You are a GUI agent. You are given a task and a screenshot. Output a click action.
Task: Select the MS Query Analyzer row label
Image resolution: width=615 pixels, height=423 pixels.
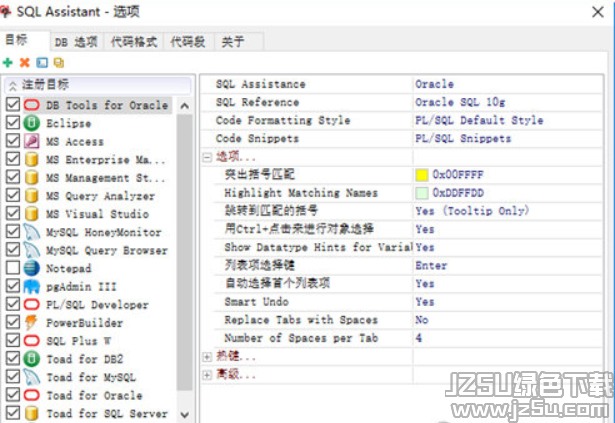[100, 195]
